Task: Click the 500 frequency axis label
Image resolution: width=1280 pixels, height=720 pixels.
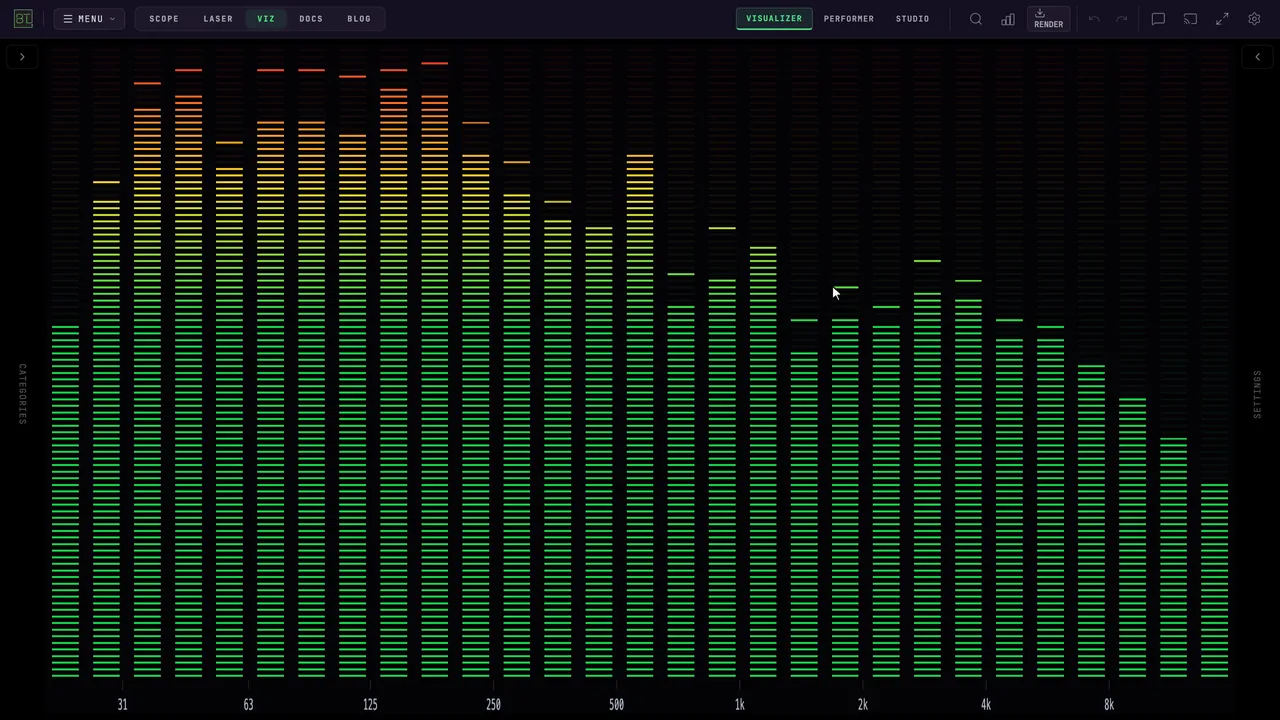Action: click(616, 705)
